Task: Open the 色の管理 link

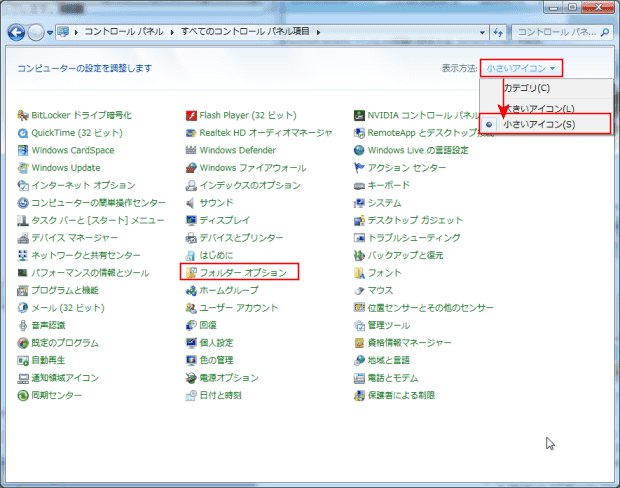Action: click(x=216, y=361)
